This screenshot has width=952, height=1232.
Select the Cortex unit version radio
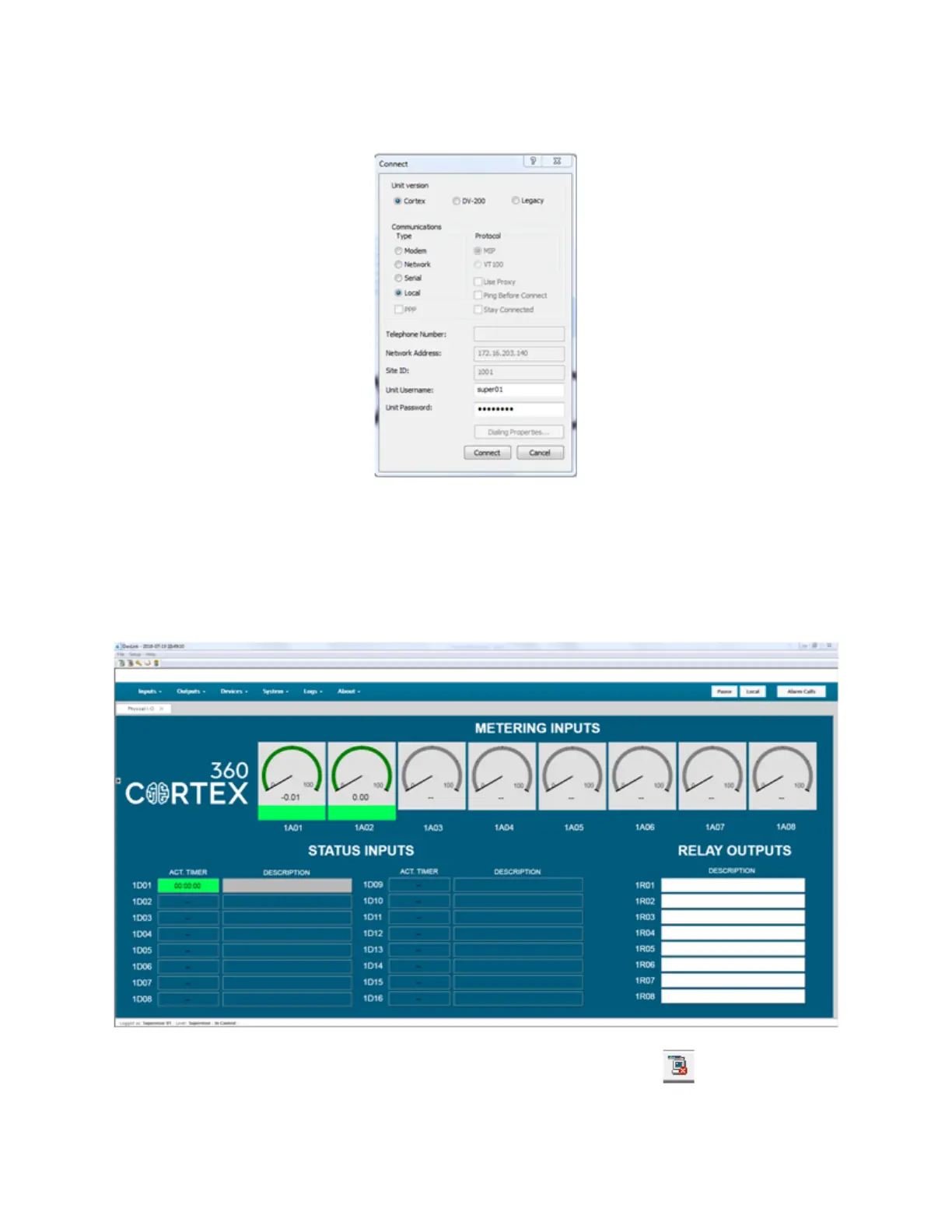click(397, 201)
